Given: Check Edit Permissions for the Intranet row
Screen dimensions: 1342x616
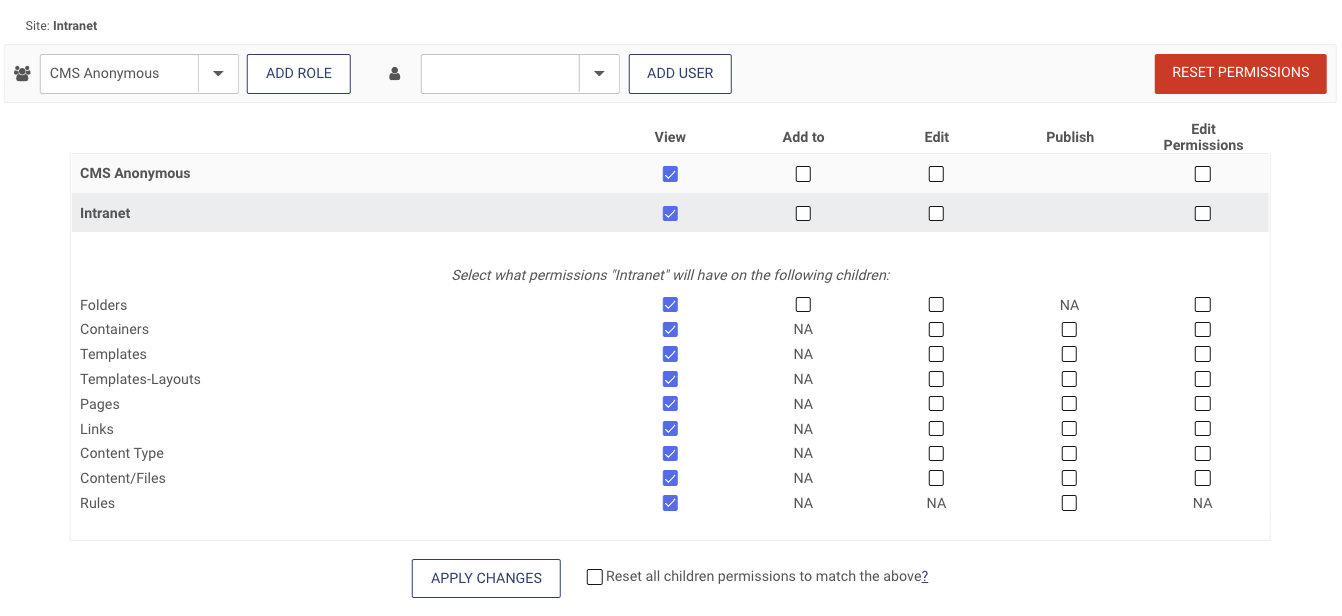Looking at the screenshot, I should coord(1202,213).
